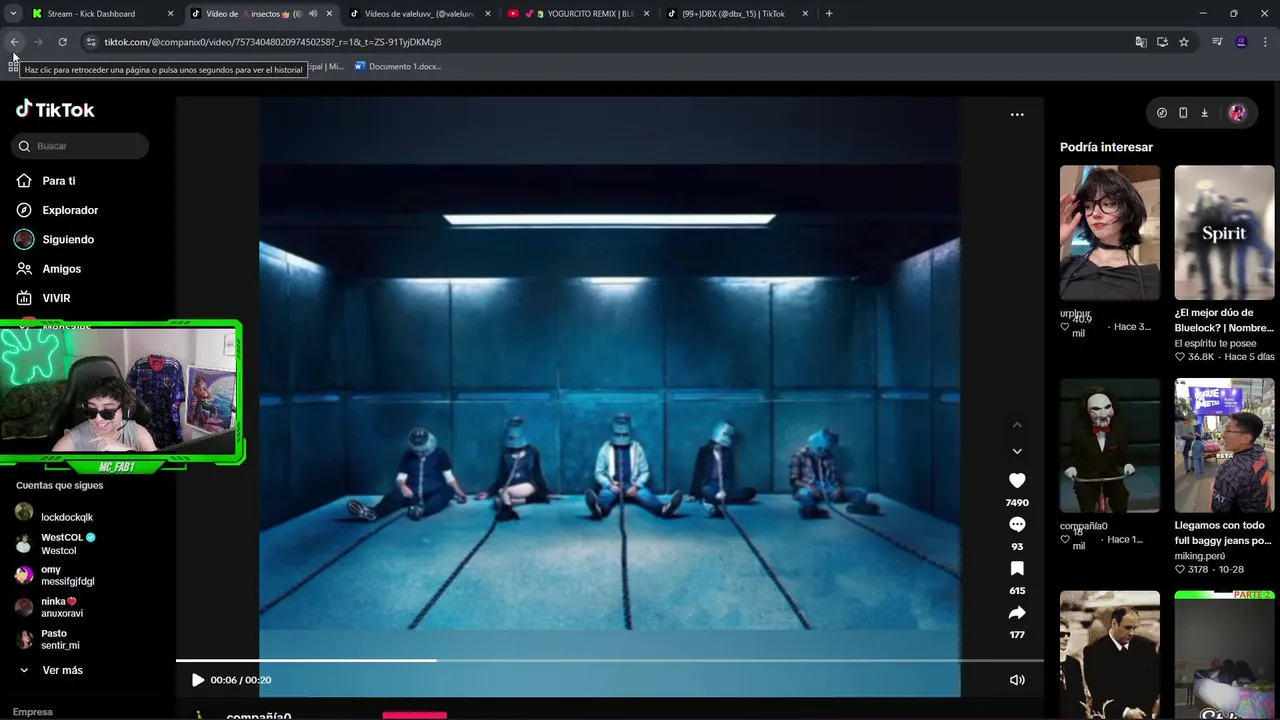Image resolution: width=1280 pixels, height=720 pixels.
Task: Switch to the DBX TikTok tab
Action: [737, 14]
